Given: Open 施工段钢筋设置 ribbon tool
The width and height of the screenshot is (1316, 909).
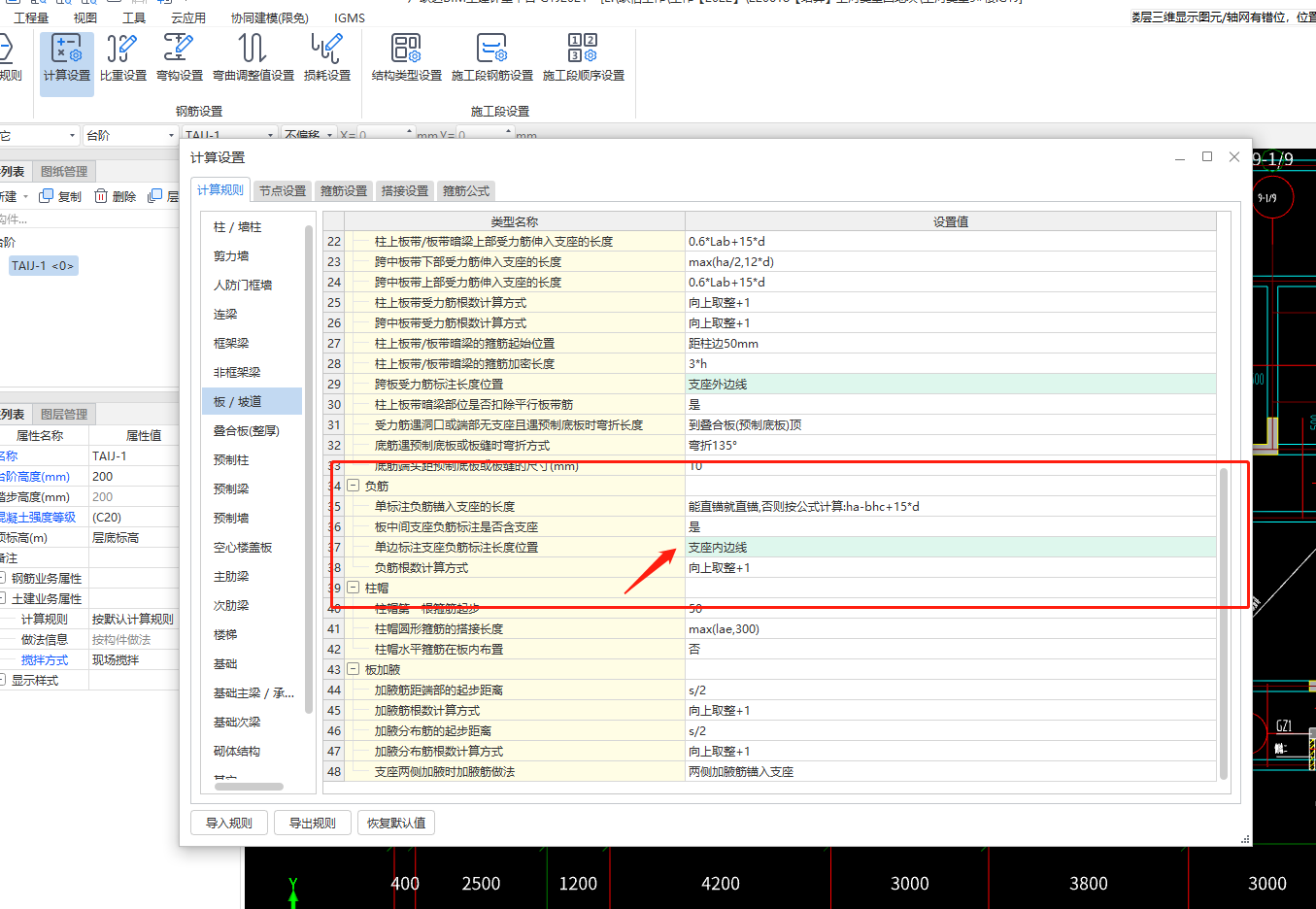Looking at the screenshot, I should click(492, 58).
